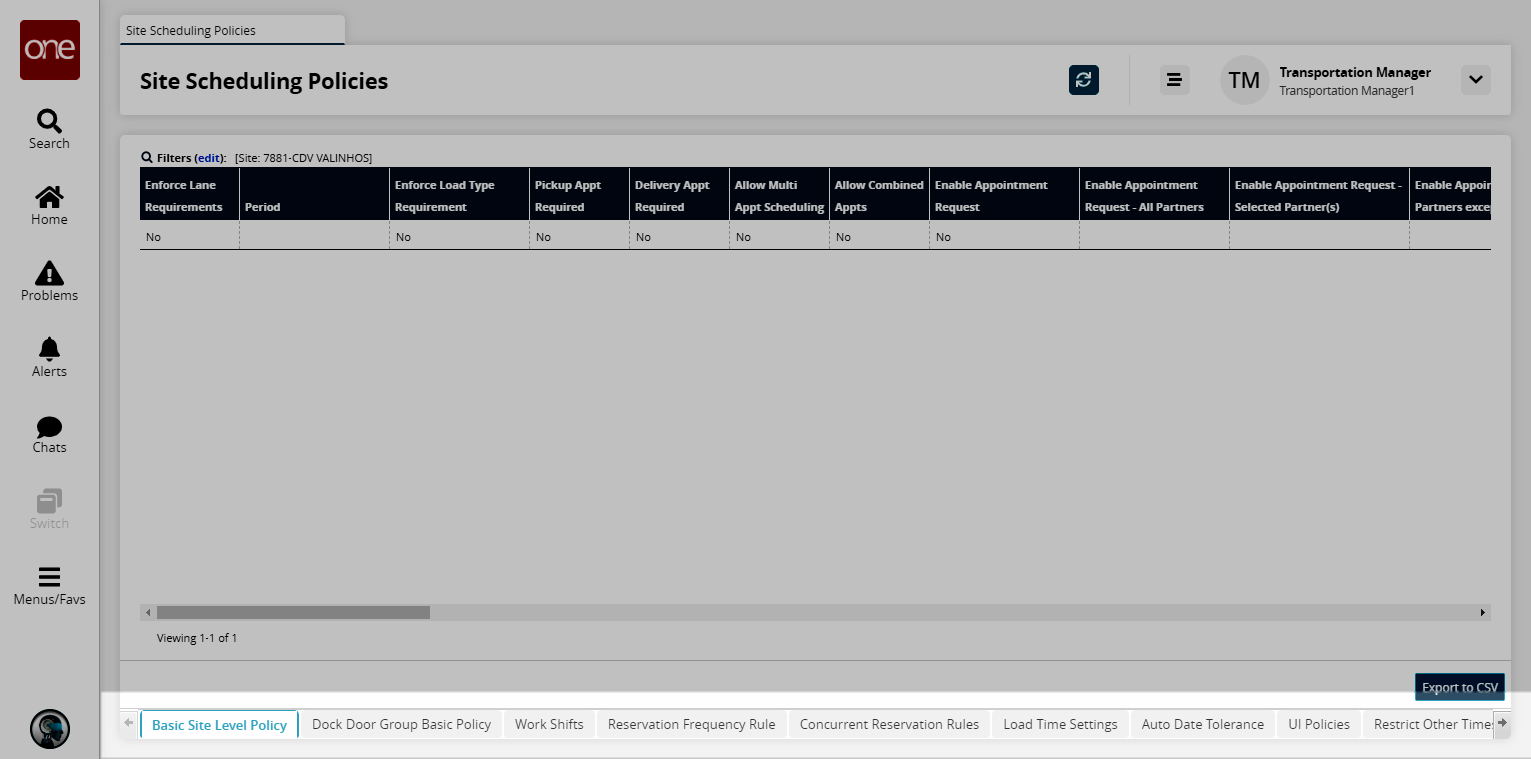This screenshot has width=1531, height=759.
Task: Click the tab strip right-scroll arrow
Action: coord(1502,723)
